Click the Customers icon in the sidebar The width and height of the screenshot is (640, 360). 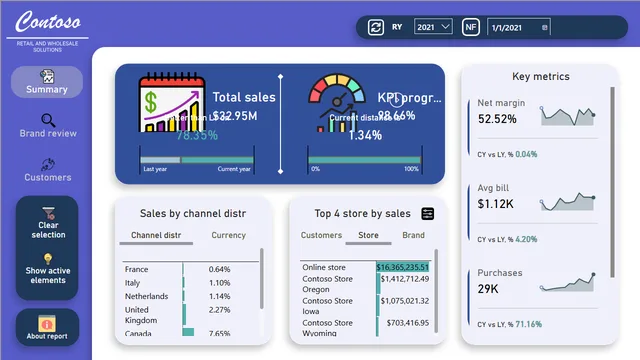click(48, 164)
